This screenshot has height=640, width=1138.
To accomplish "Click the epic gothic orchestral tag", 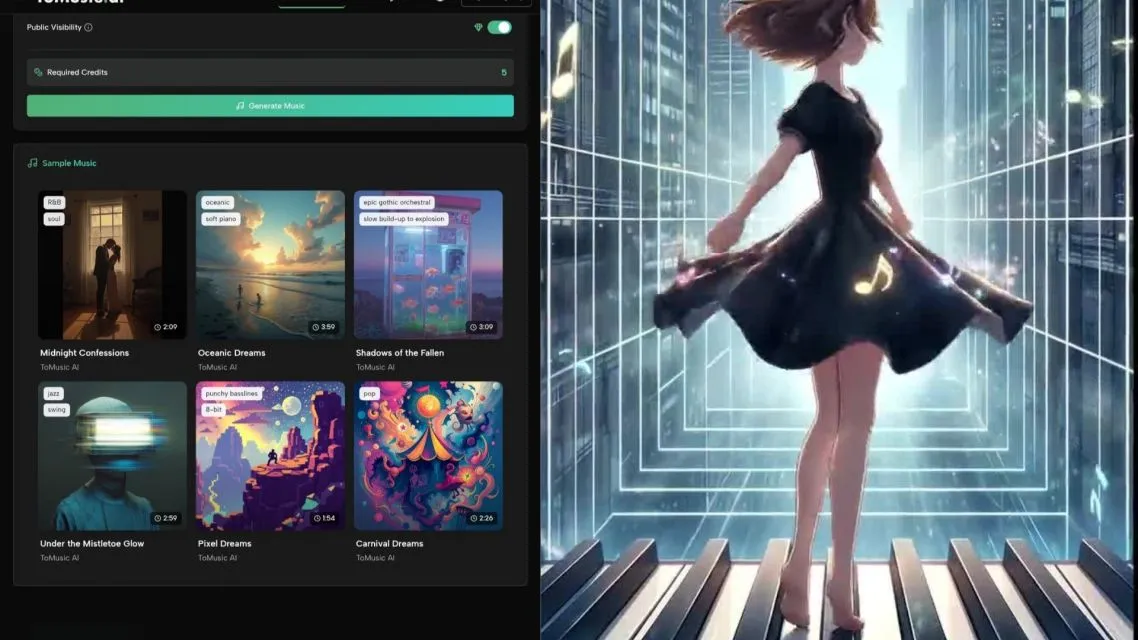I will click(x=397, y=202).
